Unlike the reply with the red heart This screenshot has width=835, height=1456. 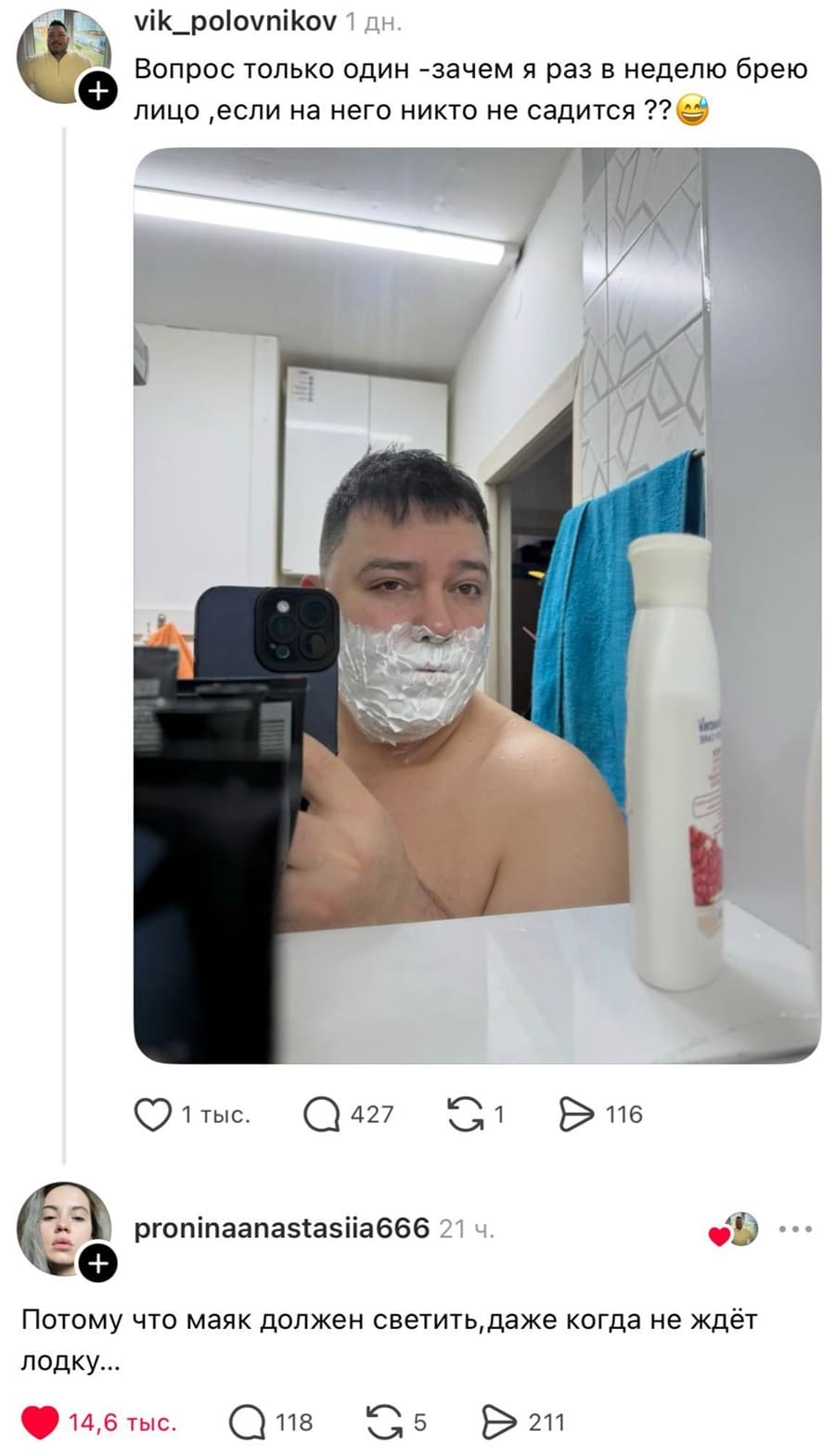click(40, 1422)
